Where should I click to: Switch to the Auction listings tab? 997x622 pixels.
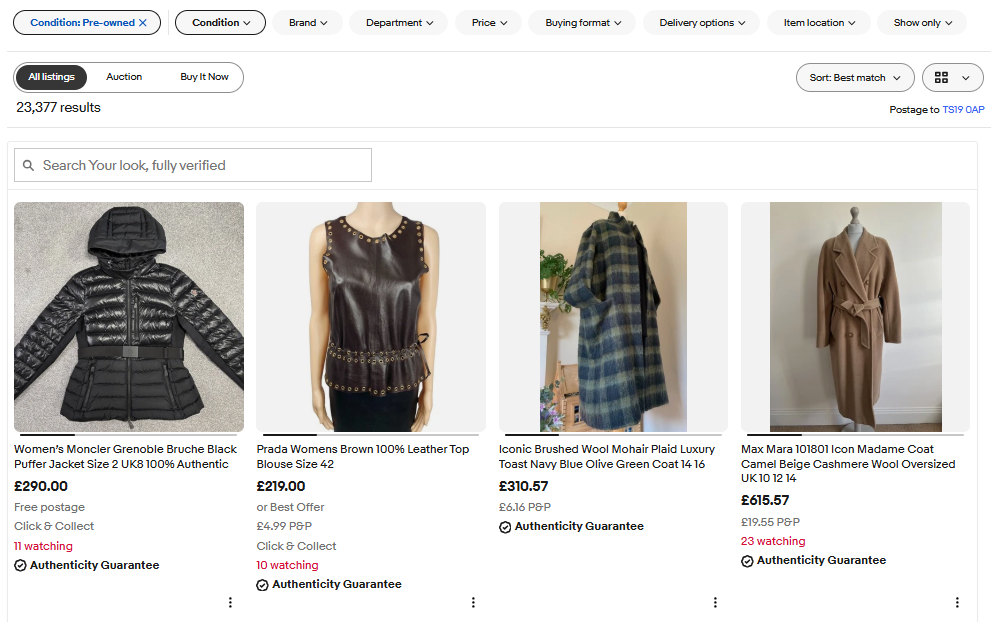click(x=124, y=77)
